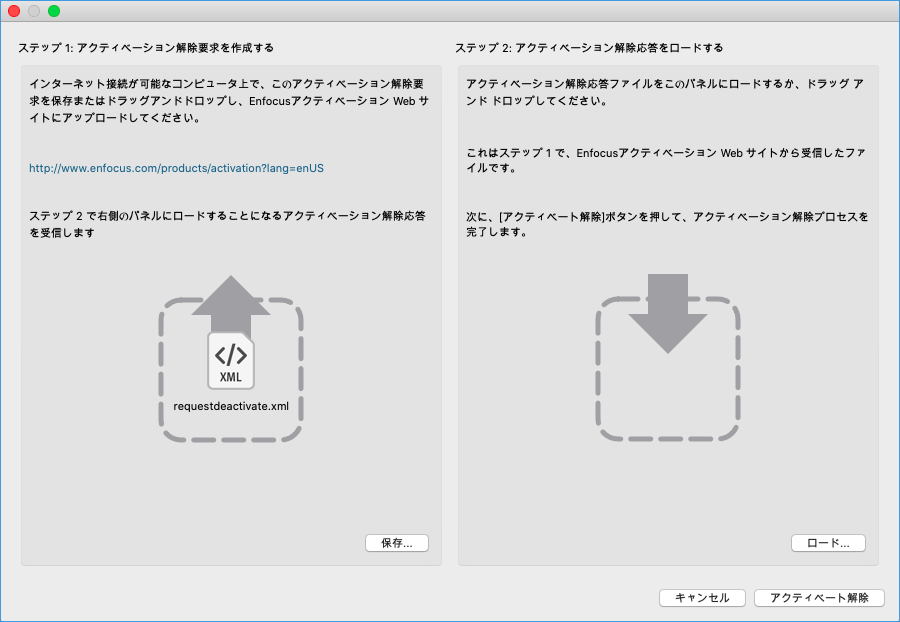The width and height of the screenshot is (900, 622).
Task: Click the green zoom window button
Action: [x=54, y=11]
